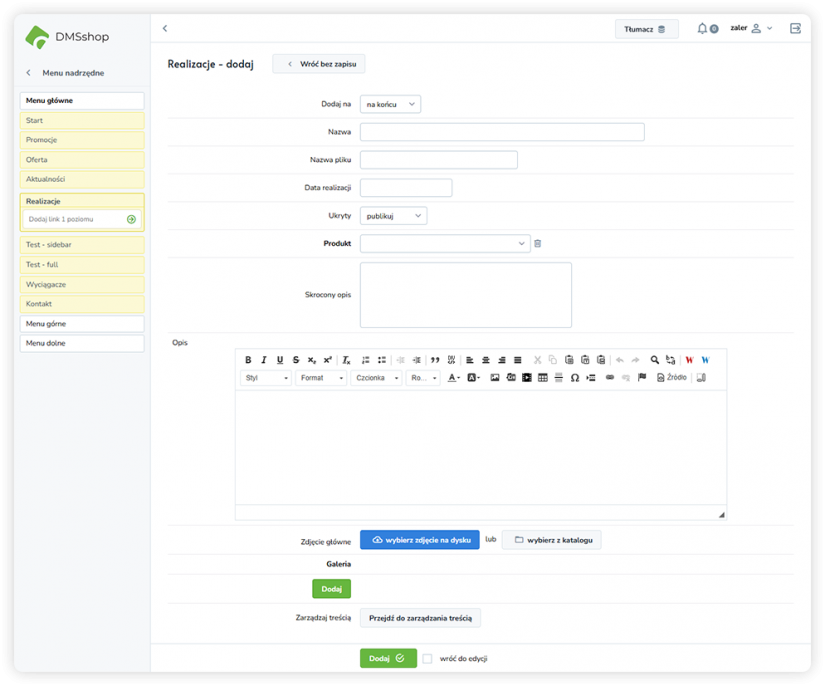Expand the Produkt dropdown
The height and width of the screenshot is (686, 825).
point(445,243)
